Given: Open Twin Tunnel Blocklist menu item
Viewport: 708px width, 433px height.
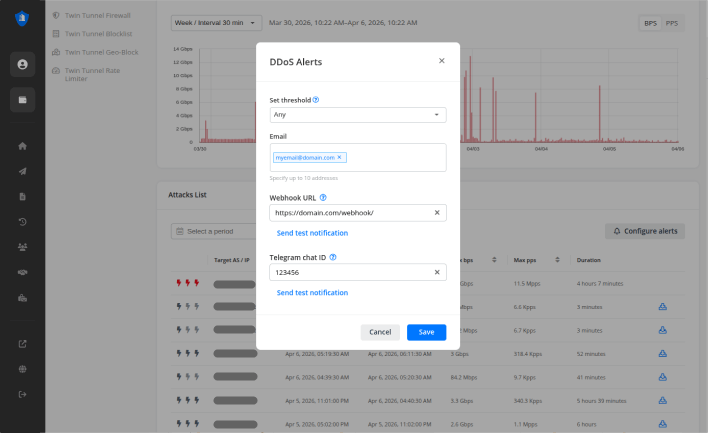Looking at the screenshot, I should coord(101,33).
